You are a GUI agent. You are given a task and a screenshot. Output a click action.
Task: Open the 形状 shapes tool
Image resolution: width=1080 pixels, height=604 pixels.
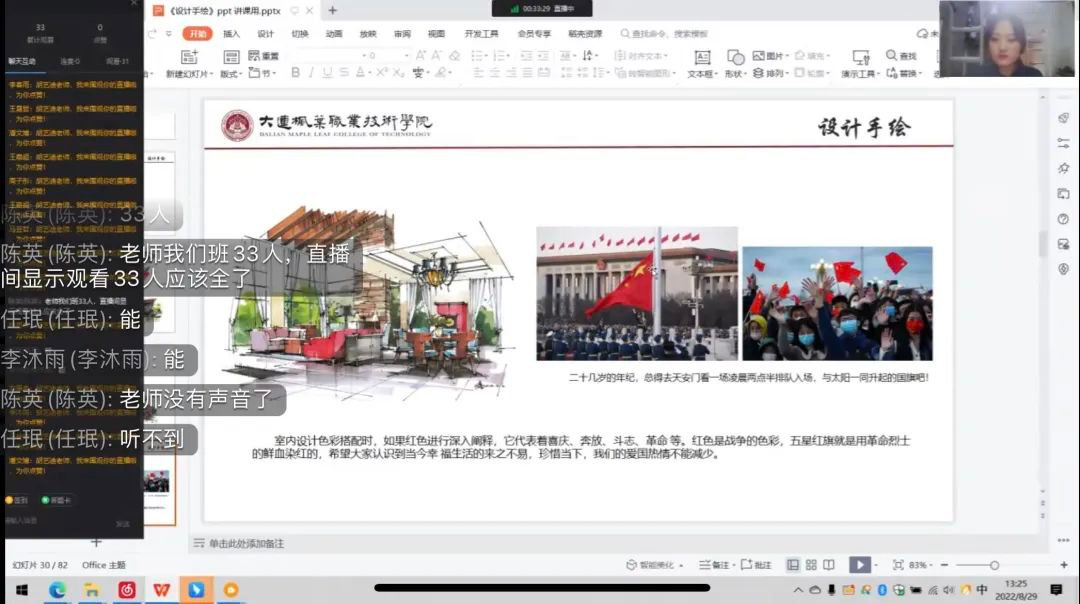point(735,57)
